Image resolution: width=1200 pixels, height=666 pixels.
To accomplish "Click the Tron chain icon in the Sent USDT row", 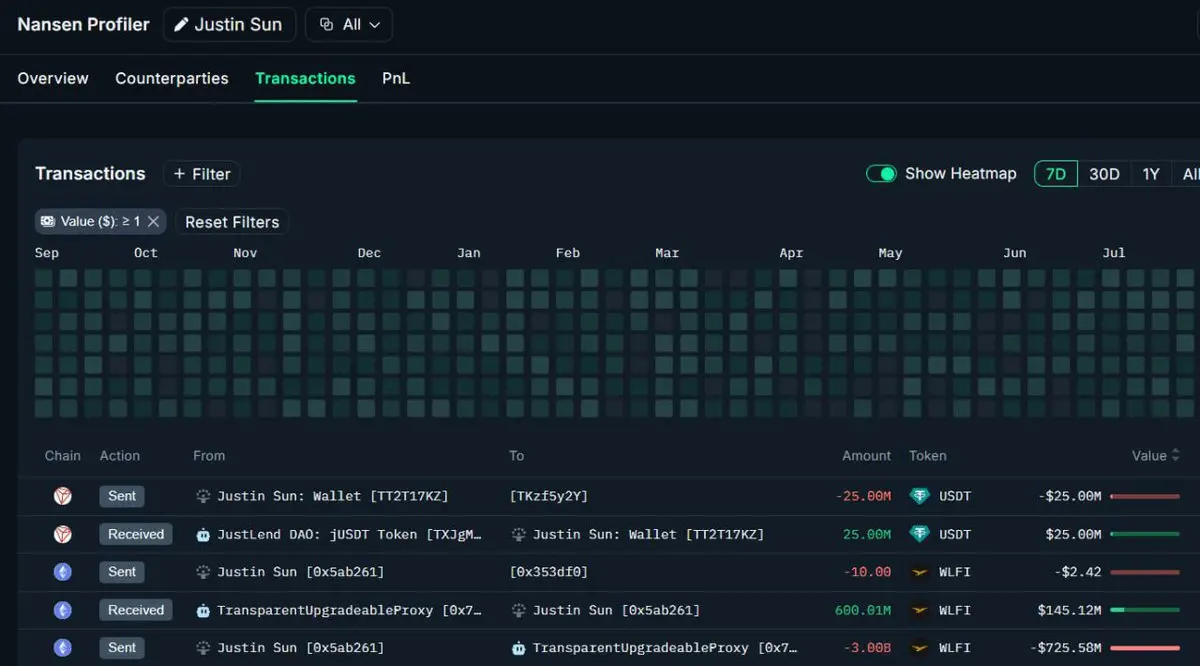I will tap(62, 496).
